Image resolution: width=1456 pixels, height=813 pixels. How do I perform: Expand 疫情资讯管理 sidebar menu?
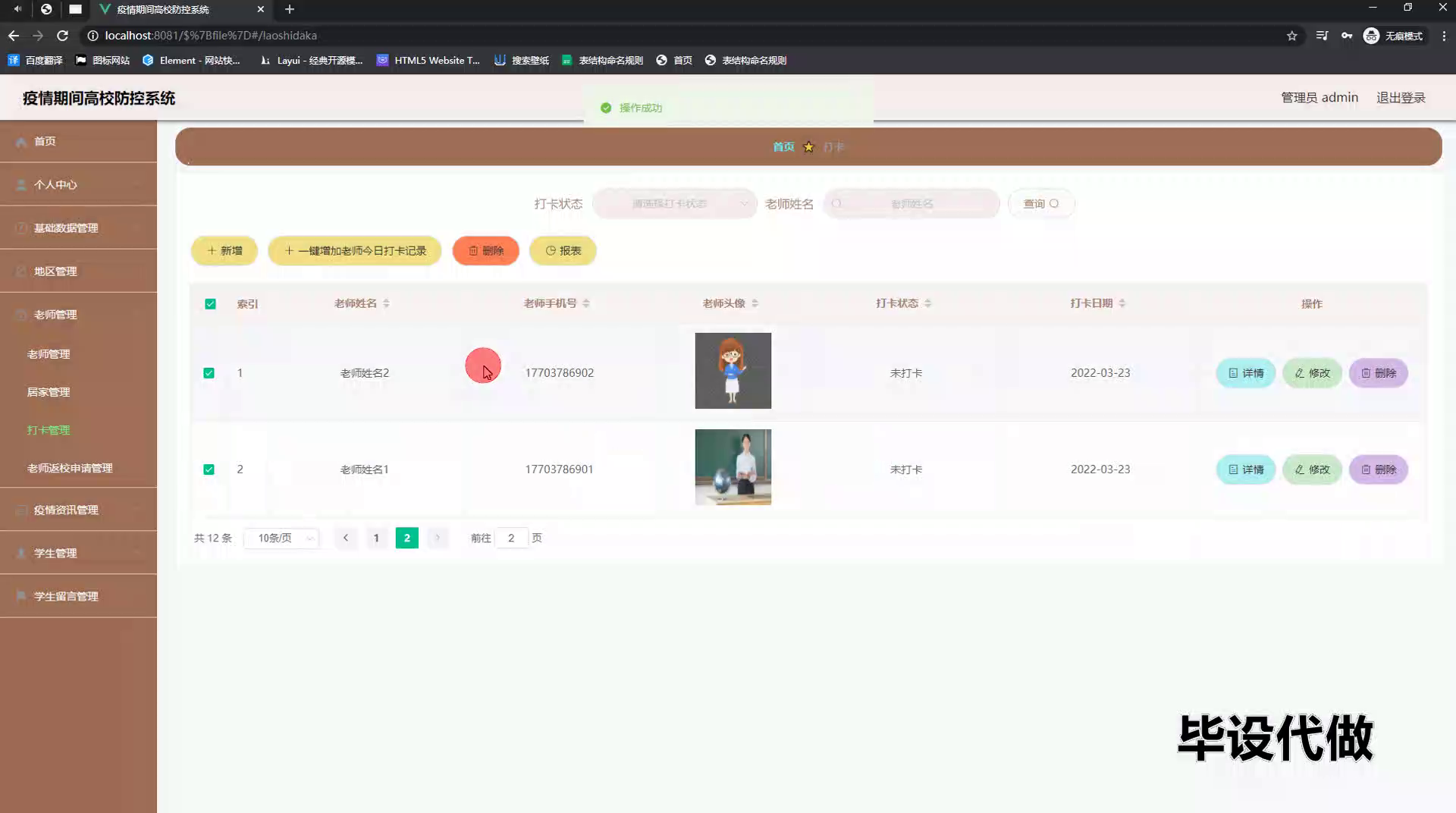(x=78, y=510)
